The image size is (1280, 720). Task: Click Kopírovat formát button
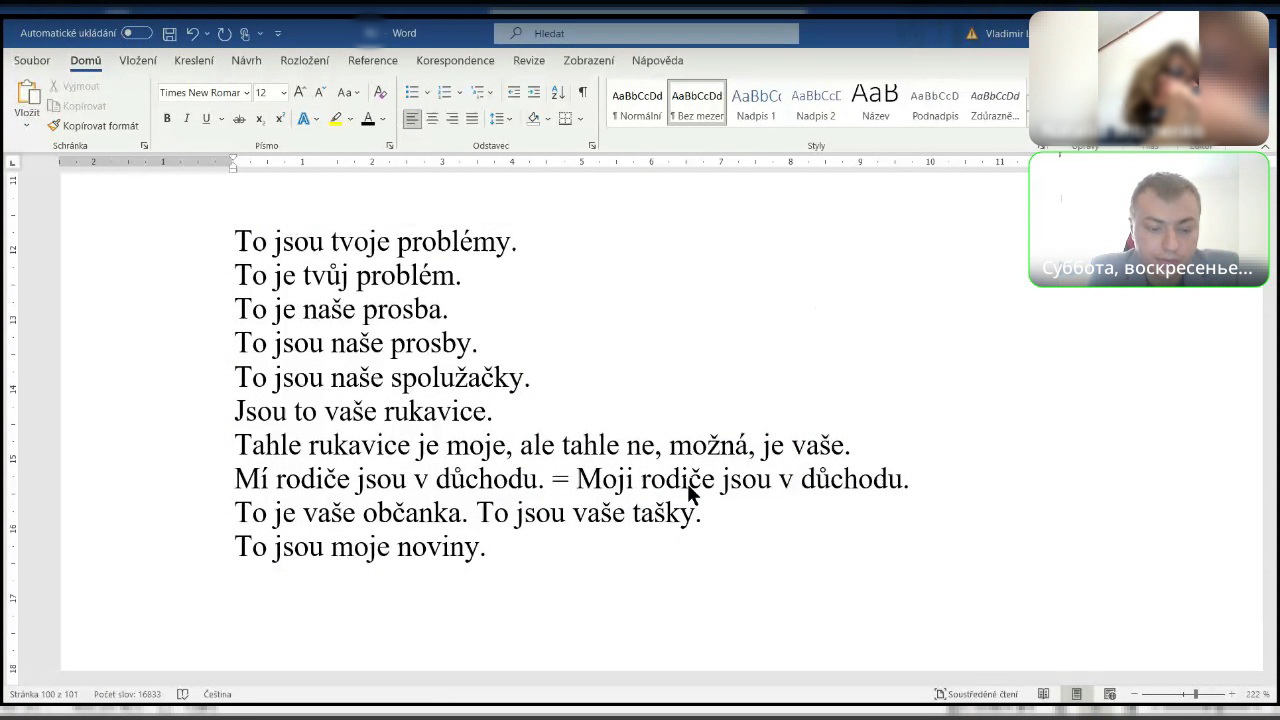(93, 126)
